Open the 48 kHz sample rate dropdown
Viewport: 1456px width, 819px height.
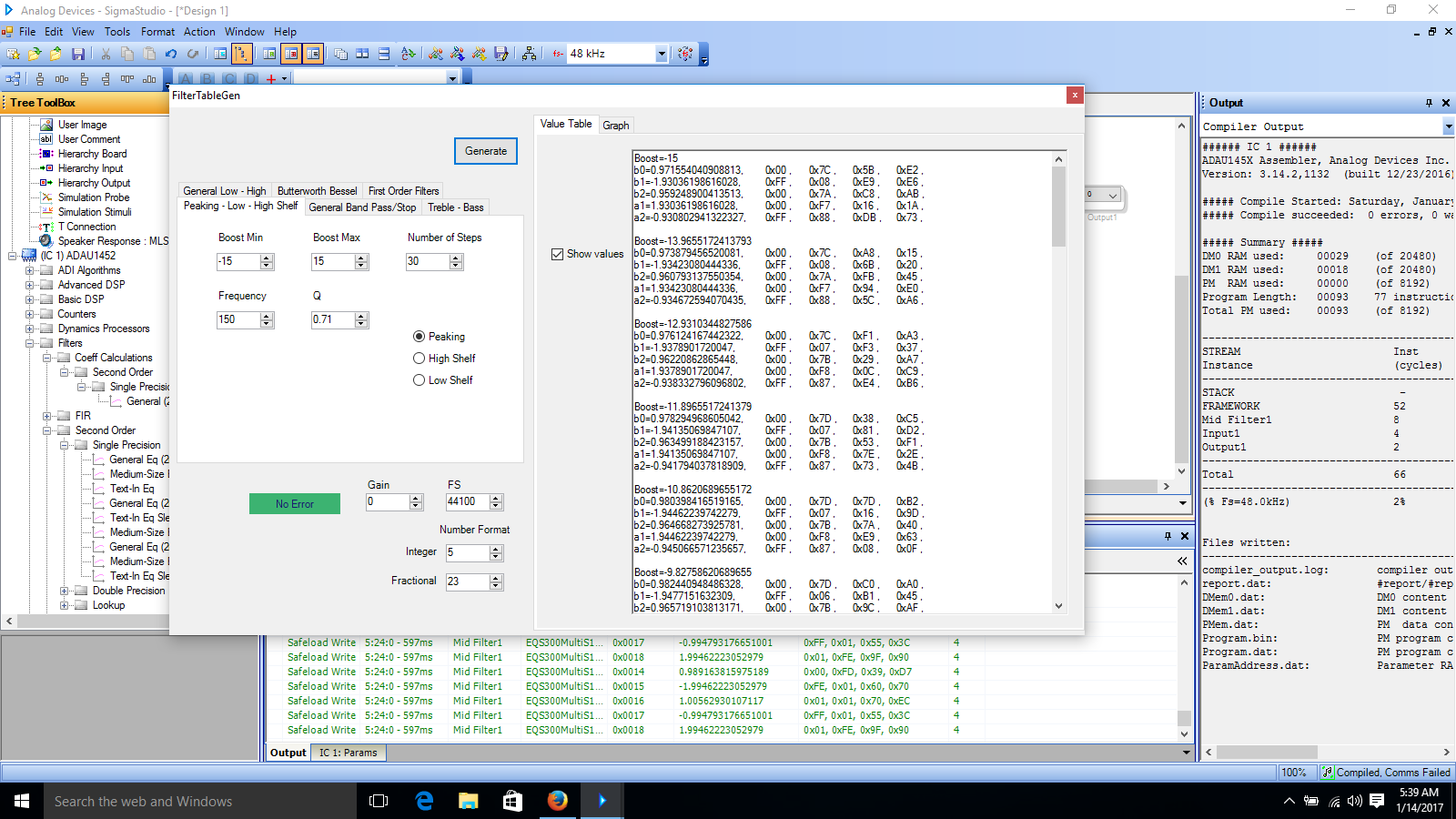coord(662,54)
